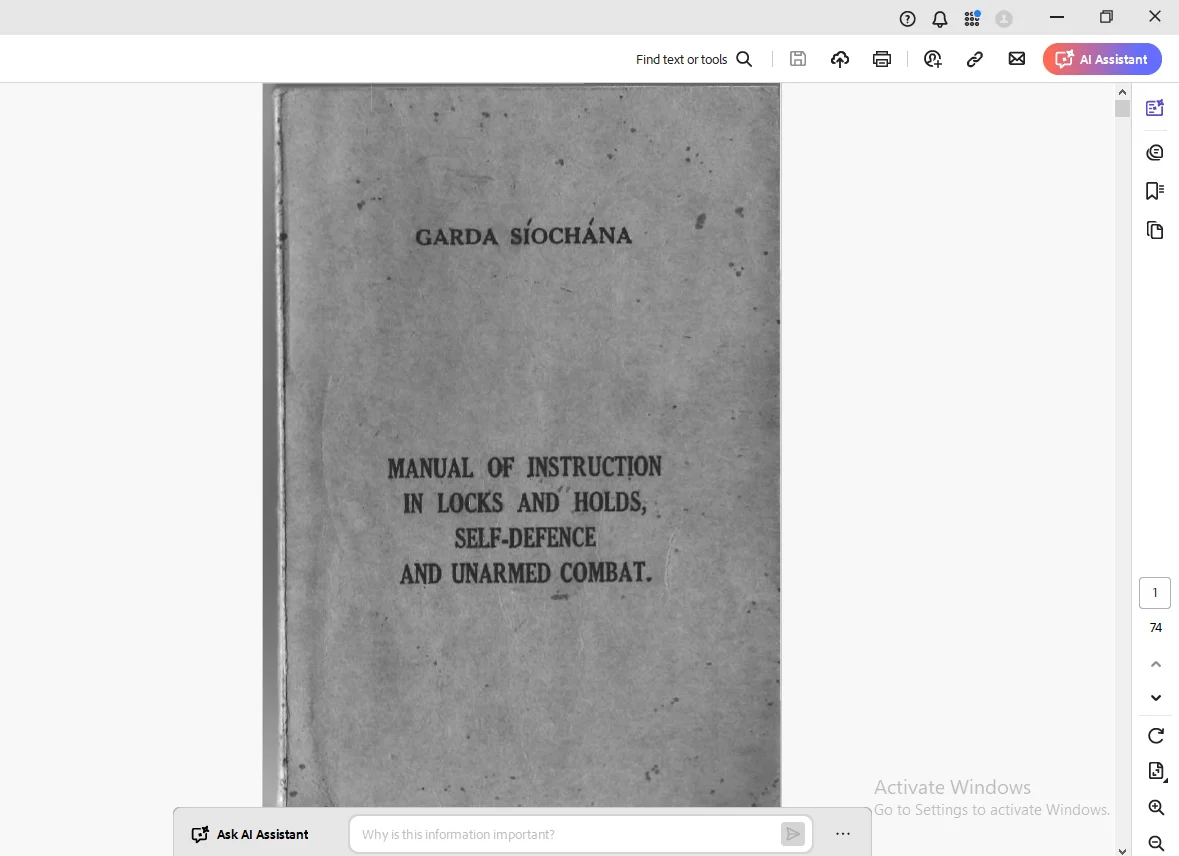Send the file by email
This screenshot has height=856, width=1179.
tap(1017, 59)
